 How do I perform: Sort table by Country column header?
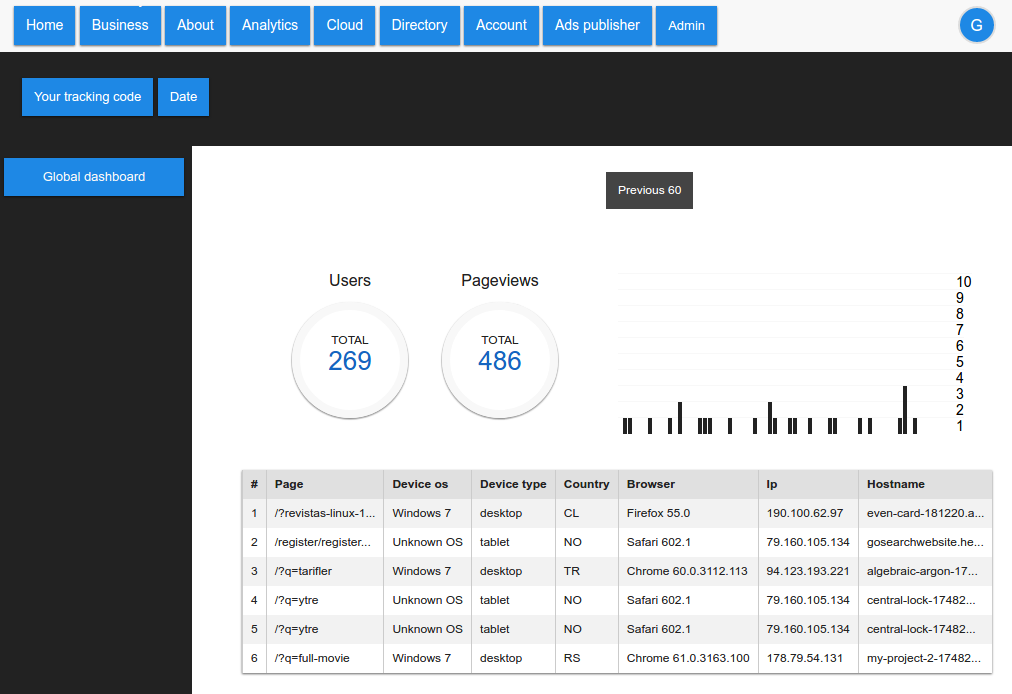[x=586, y=484]
